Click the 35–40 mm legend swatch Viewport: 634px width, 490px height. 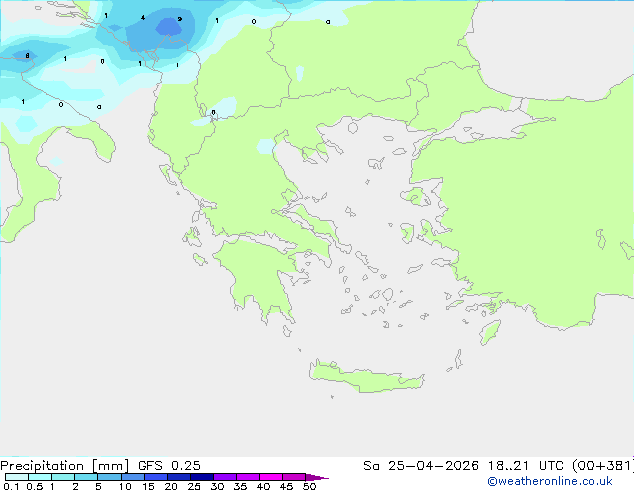(x=247, y=477)
